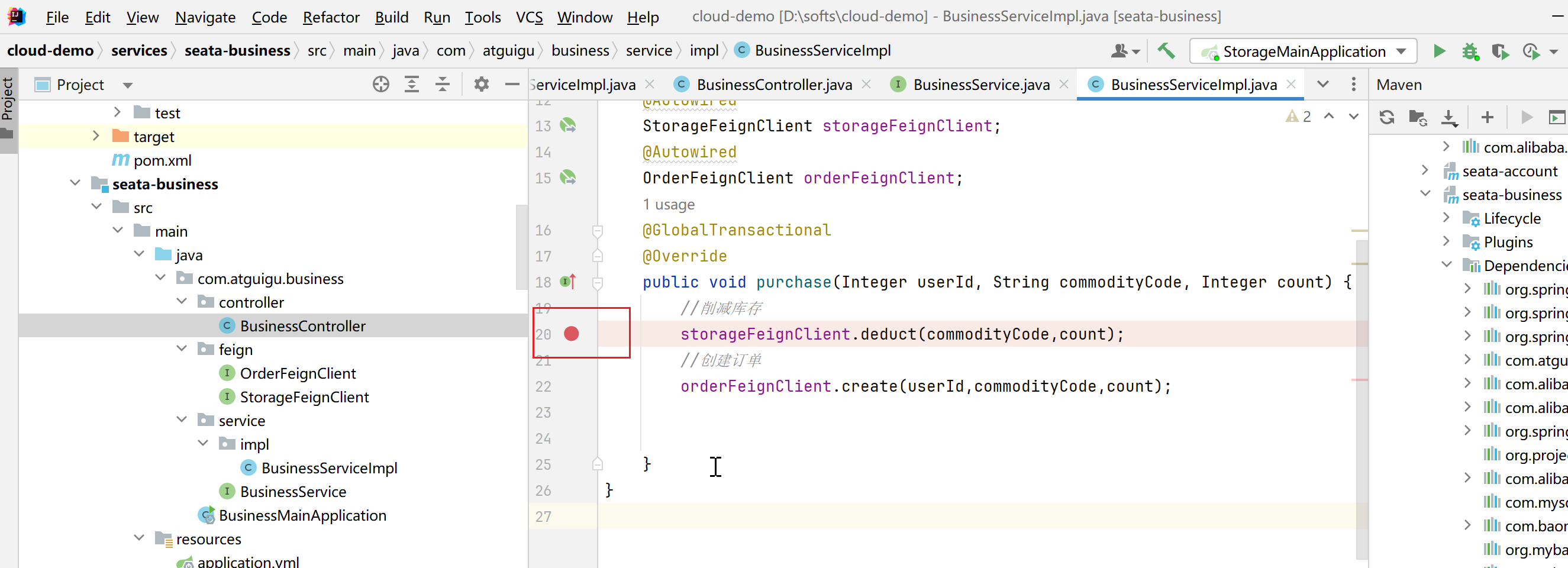Run StorageMainApplication with the green play icon
1568x568 pixels.
[1439, 51]
